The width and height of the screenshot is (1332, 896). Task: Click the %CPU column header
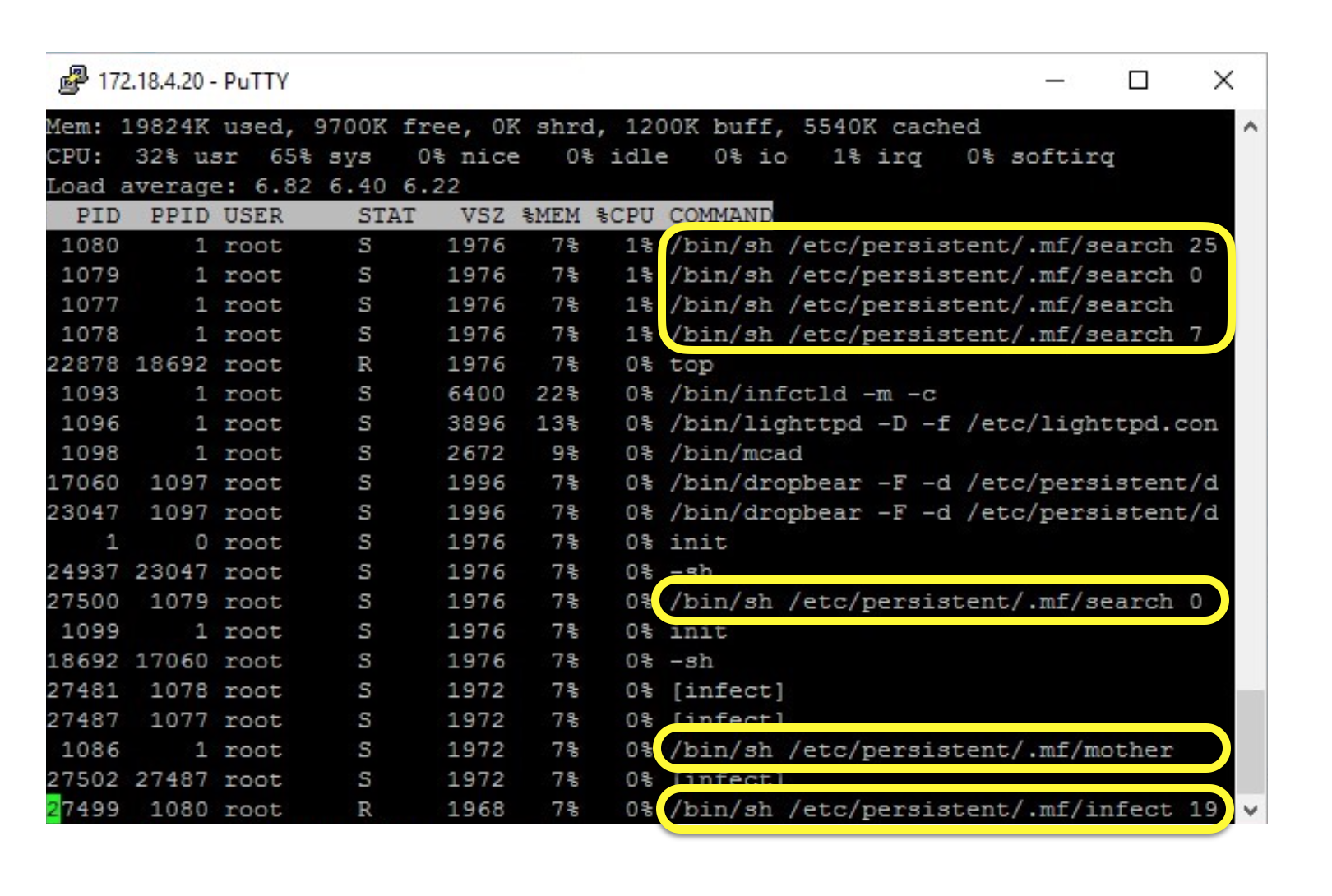pyautogui.click(x=625, y=215)
